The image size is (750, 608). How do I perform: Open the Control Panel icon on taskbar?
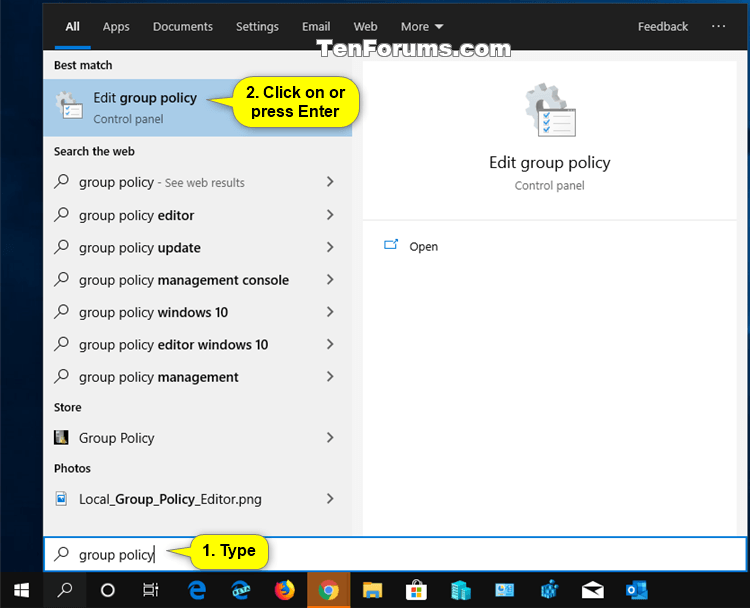[505, 590]
